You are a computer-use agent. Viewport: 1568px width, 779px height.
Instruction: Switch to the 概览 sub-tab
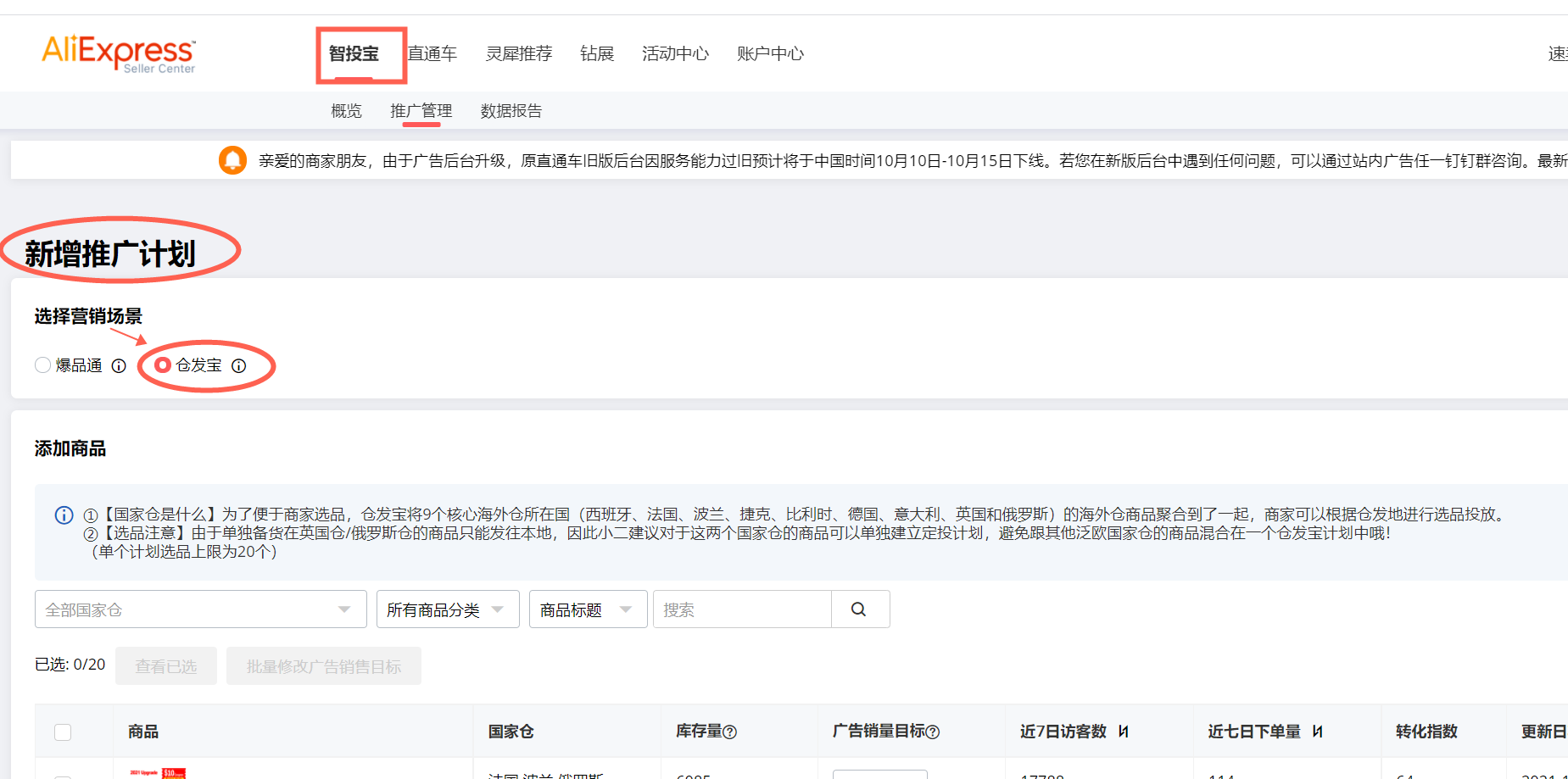(346, 111)
